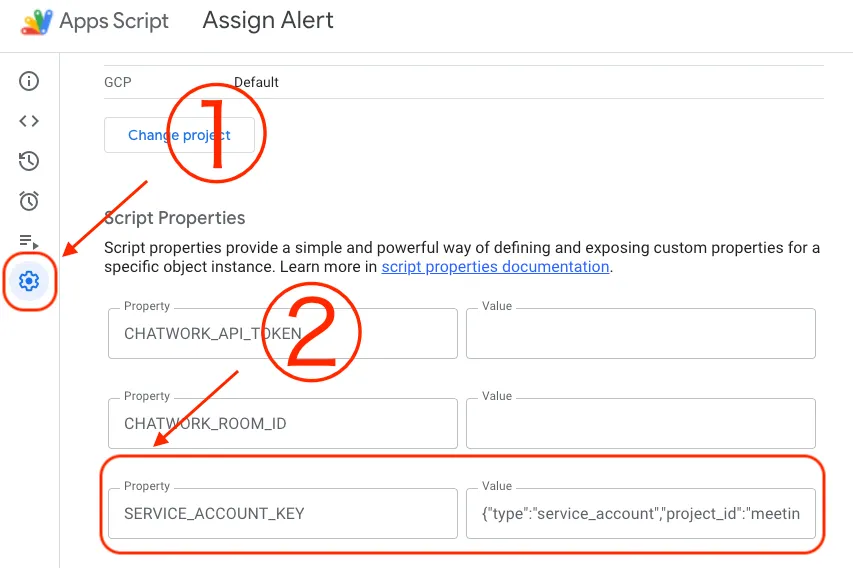Open Project Settings gear icon
The width and height of the screenshot is (853, 568).
[x=29, y=282]
